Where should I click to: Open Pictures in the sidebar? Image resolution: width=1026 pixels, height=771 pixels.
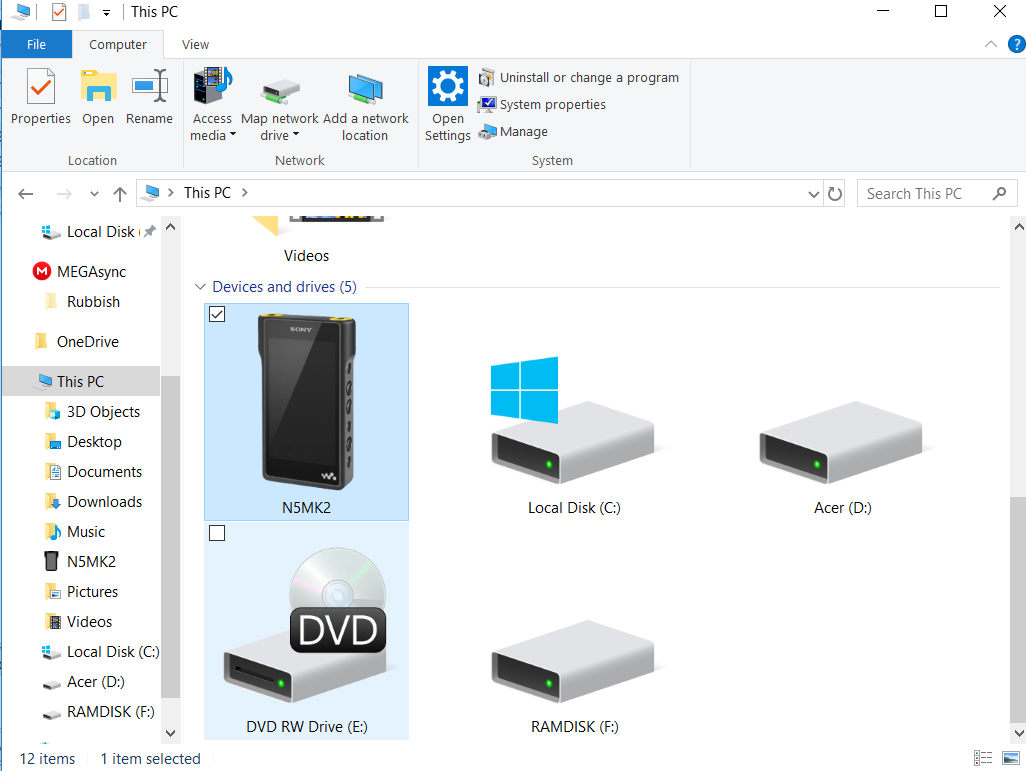(x=82, y=592)
